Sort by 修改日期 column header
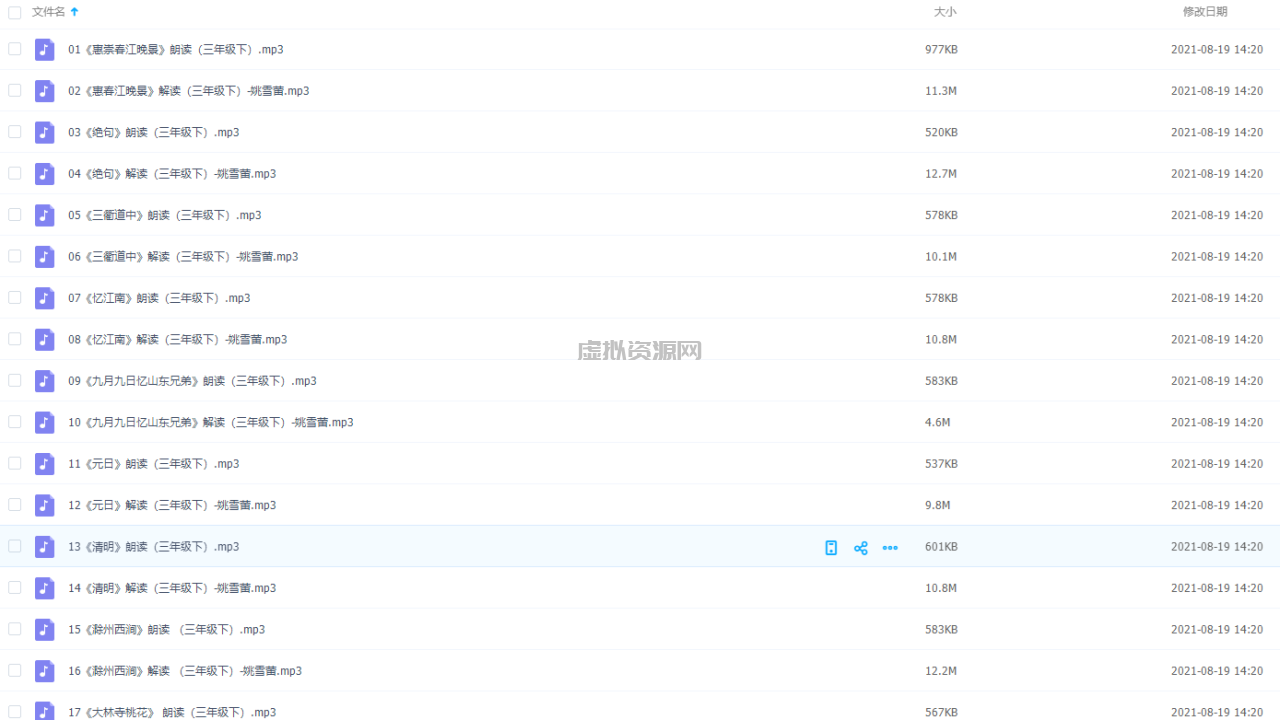Image resolution: width=1280 pixels, height=720 pixels. click(1205, 12)
